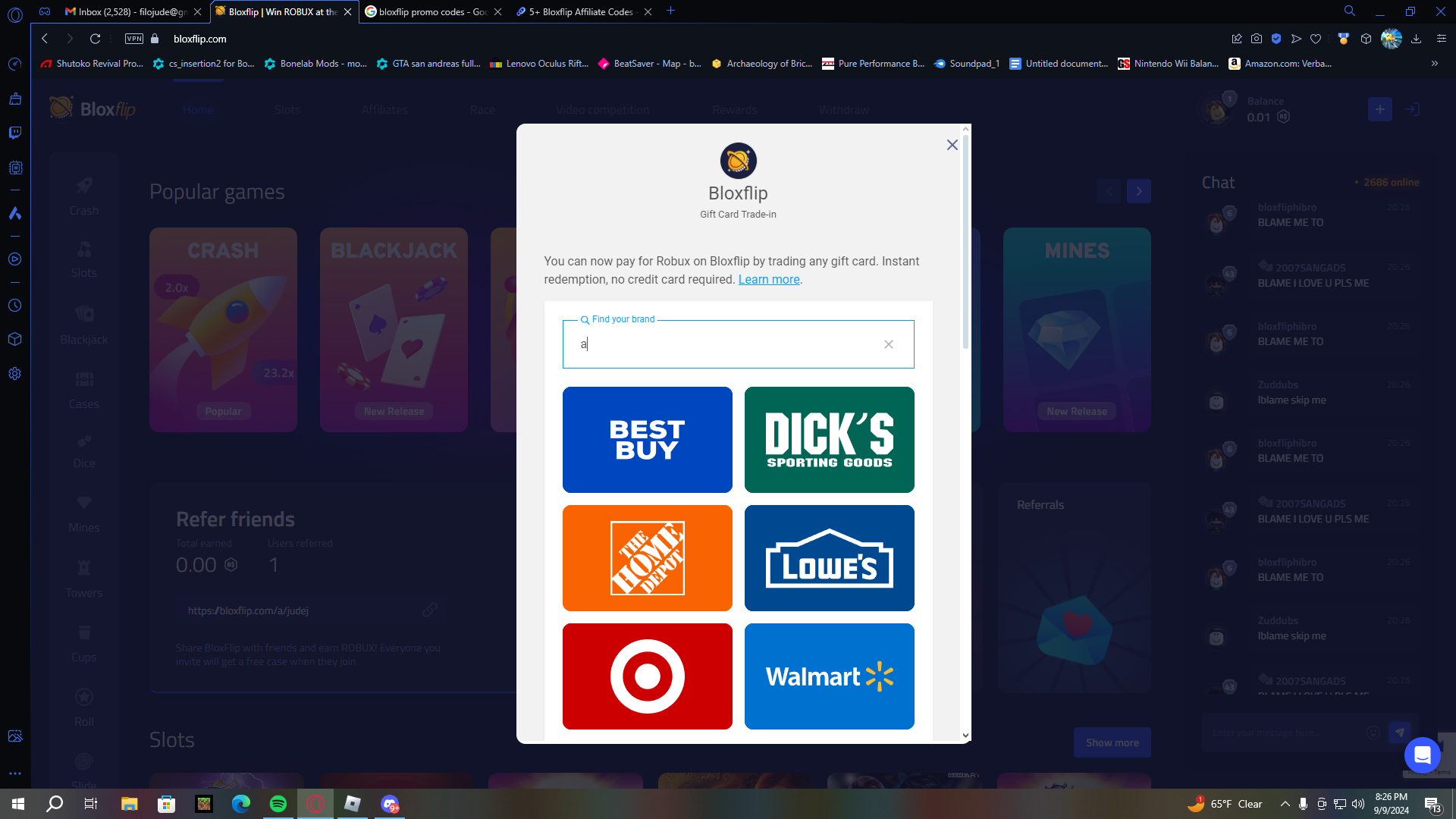Open the Twitch sidebar icon
This screenshot has width=1456, height=819.
coord(14,133)
